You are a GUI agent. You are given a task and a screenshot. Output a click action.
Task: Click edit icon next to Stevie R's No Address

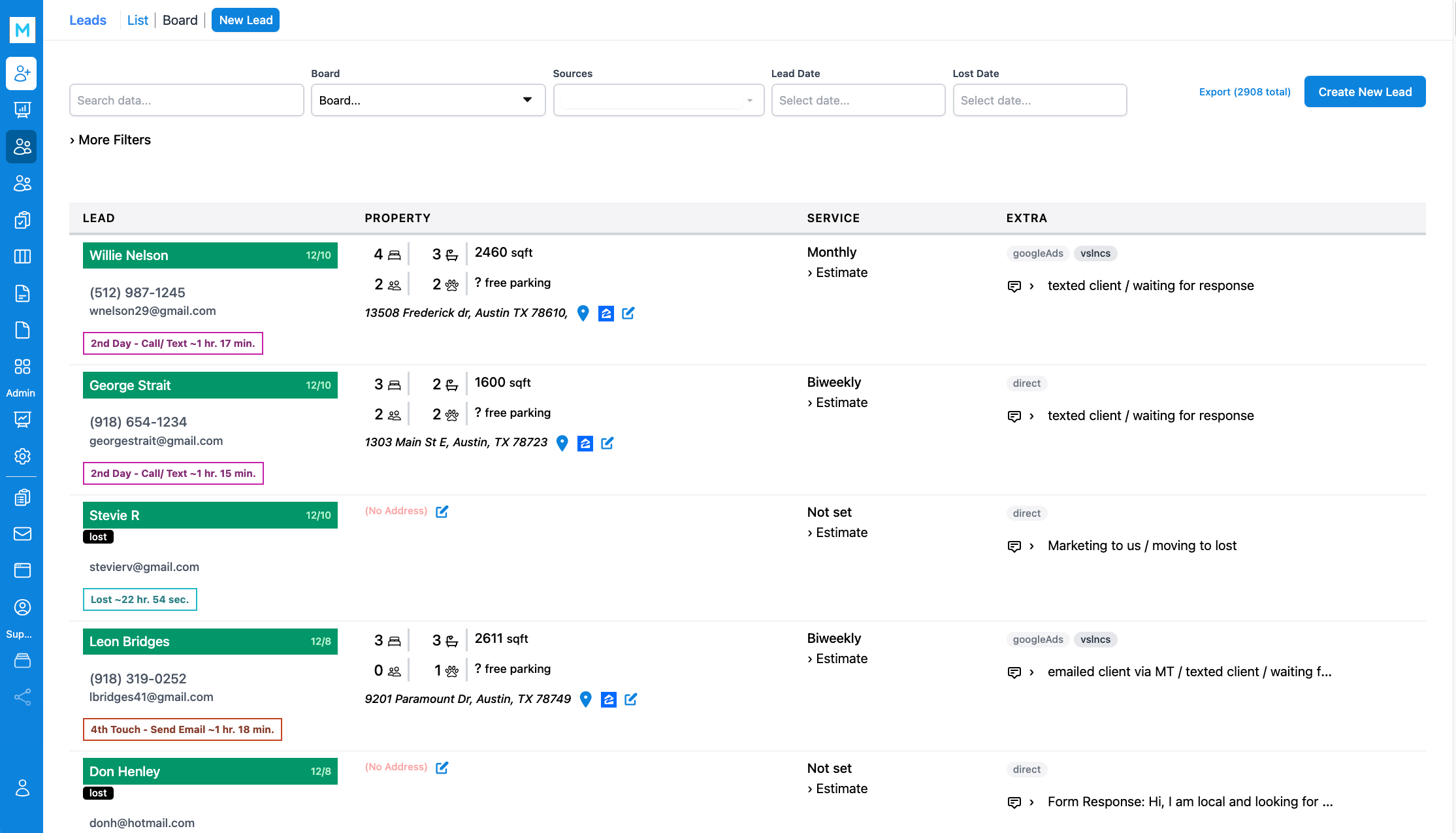pos(442,512)
